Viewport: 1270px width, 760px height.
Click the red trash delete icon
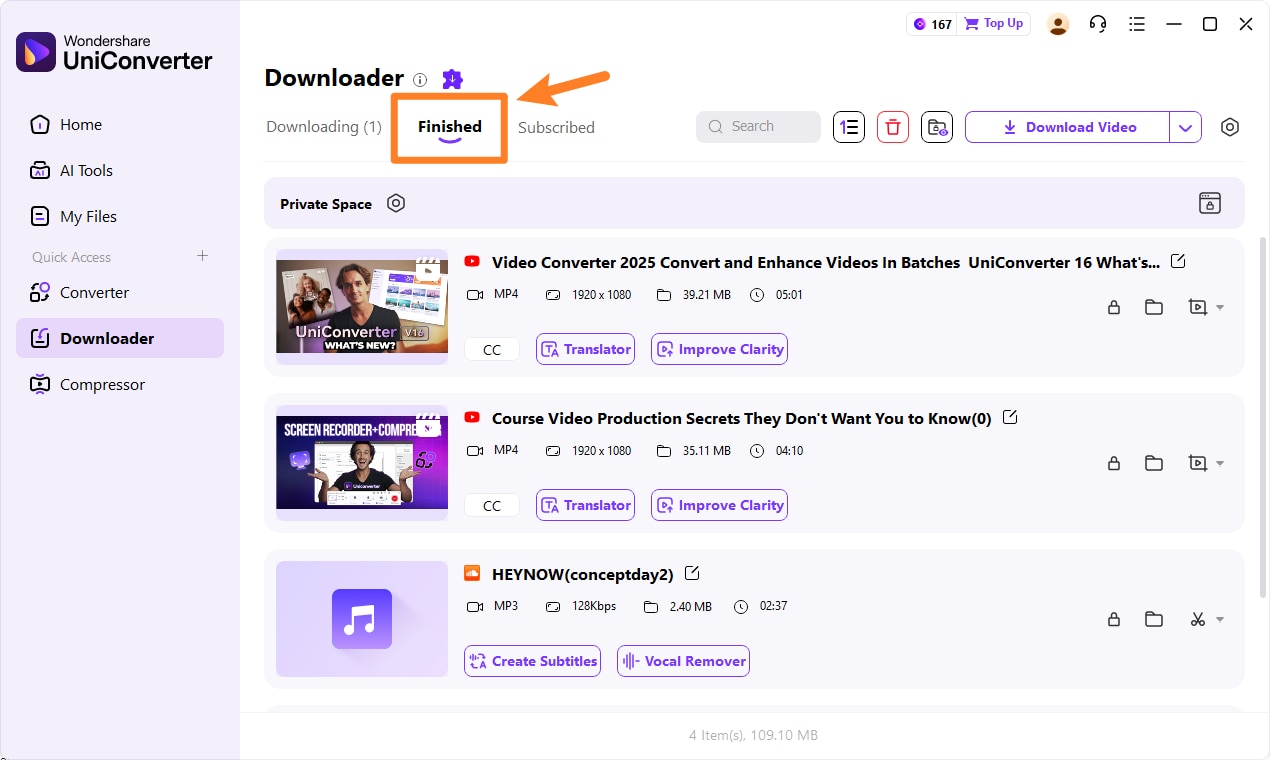pos(893,127)
